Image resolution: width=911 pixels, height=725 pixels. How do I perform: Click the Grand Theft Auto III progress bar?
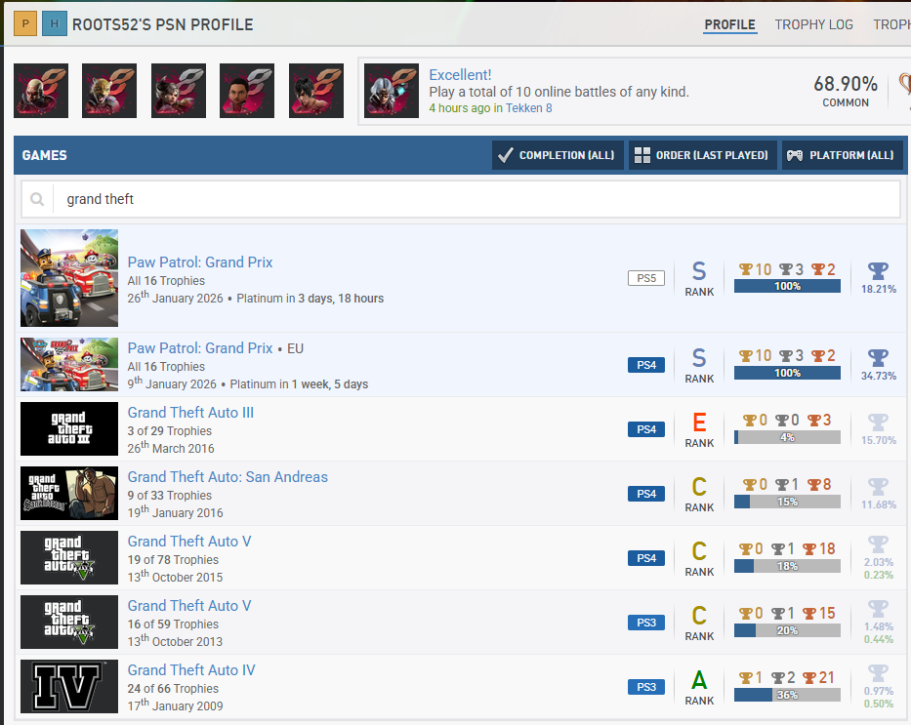click(x=787, y=437)
